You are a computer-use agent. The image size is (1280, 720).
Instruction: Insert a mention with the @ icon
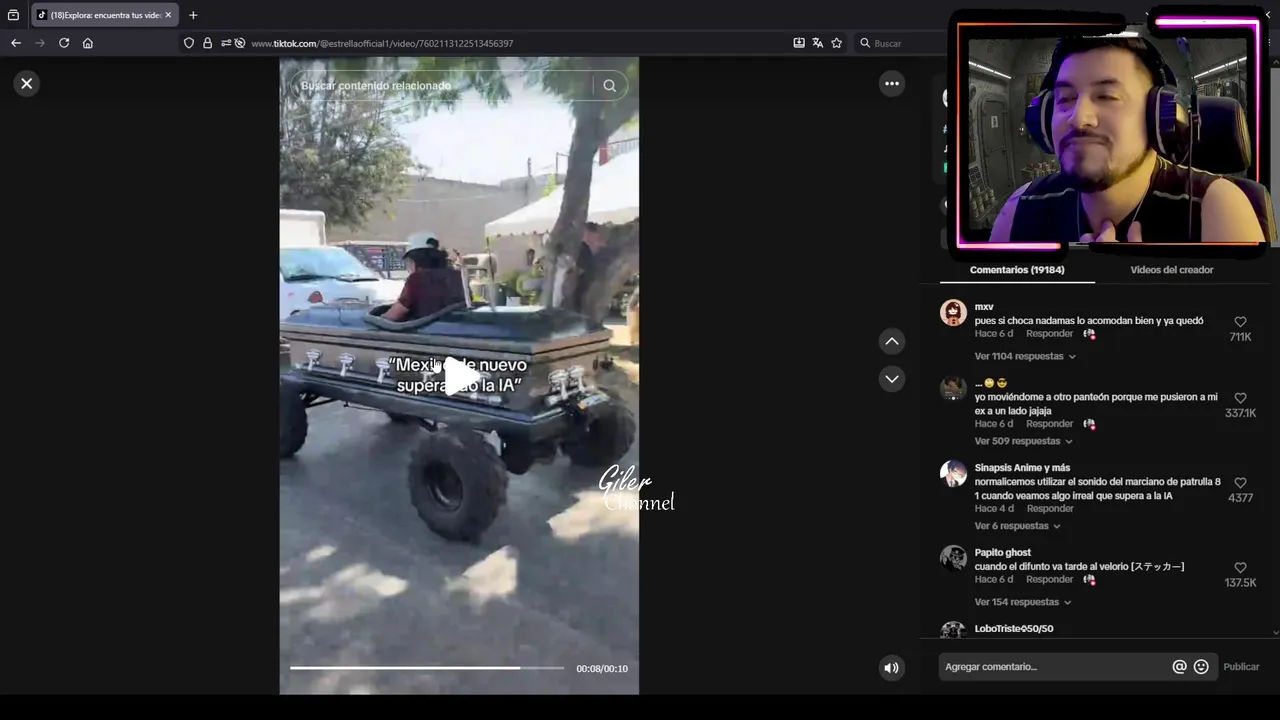(x=1179, y=667)
